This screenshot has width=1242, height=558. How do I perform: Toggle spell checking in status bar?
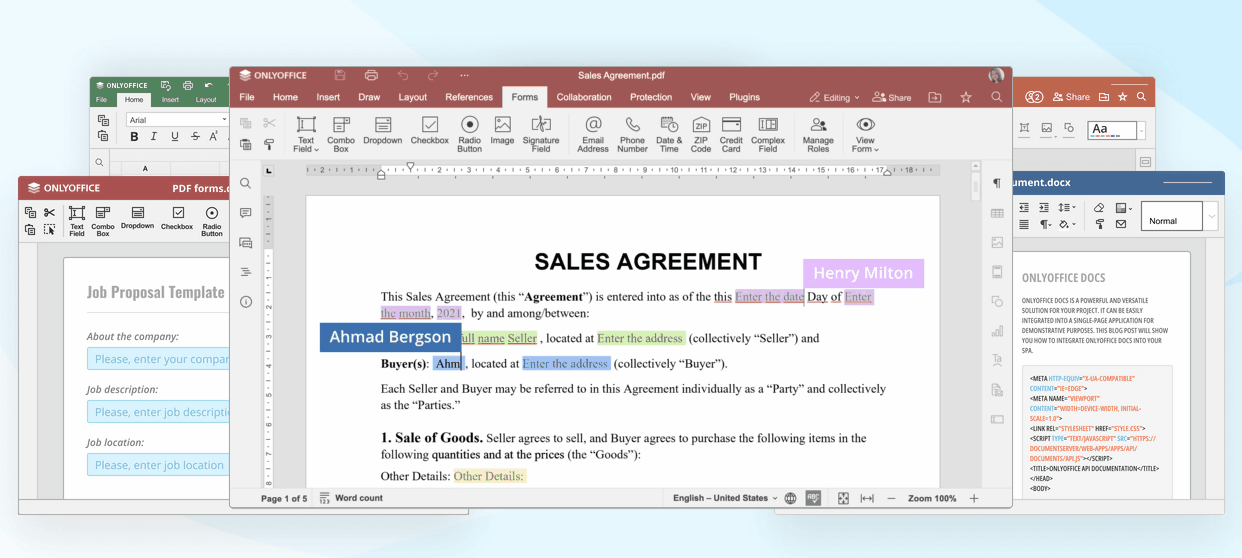(x=813, y=498)
